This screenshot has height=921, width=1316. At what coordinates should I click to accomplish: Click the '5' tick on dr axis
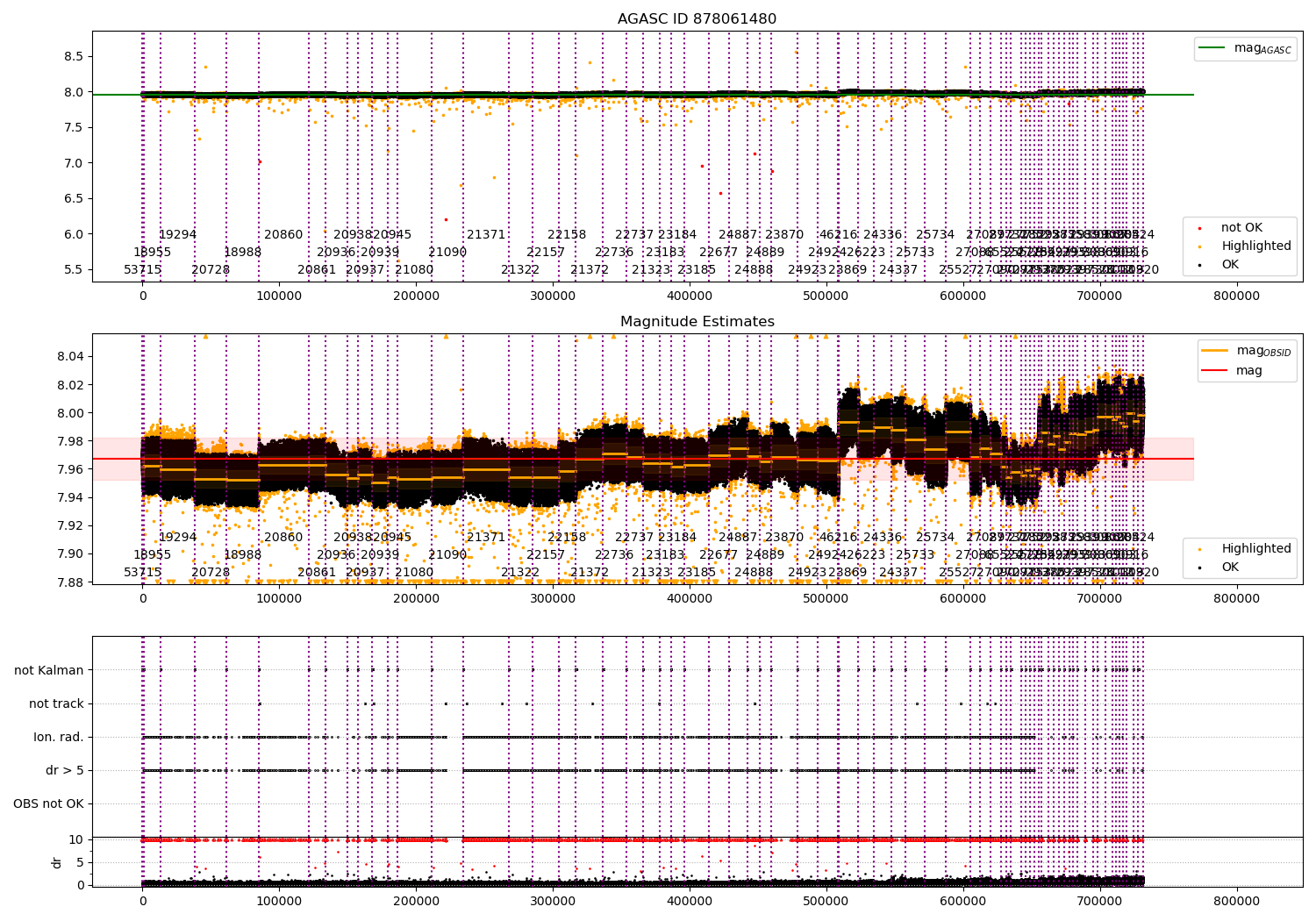pyautogui.click(x=80, y=862)
